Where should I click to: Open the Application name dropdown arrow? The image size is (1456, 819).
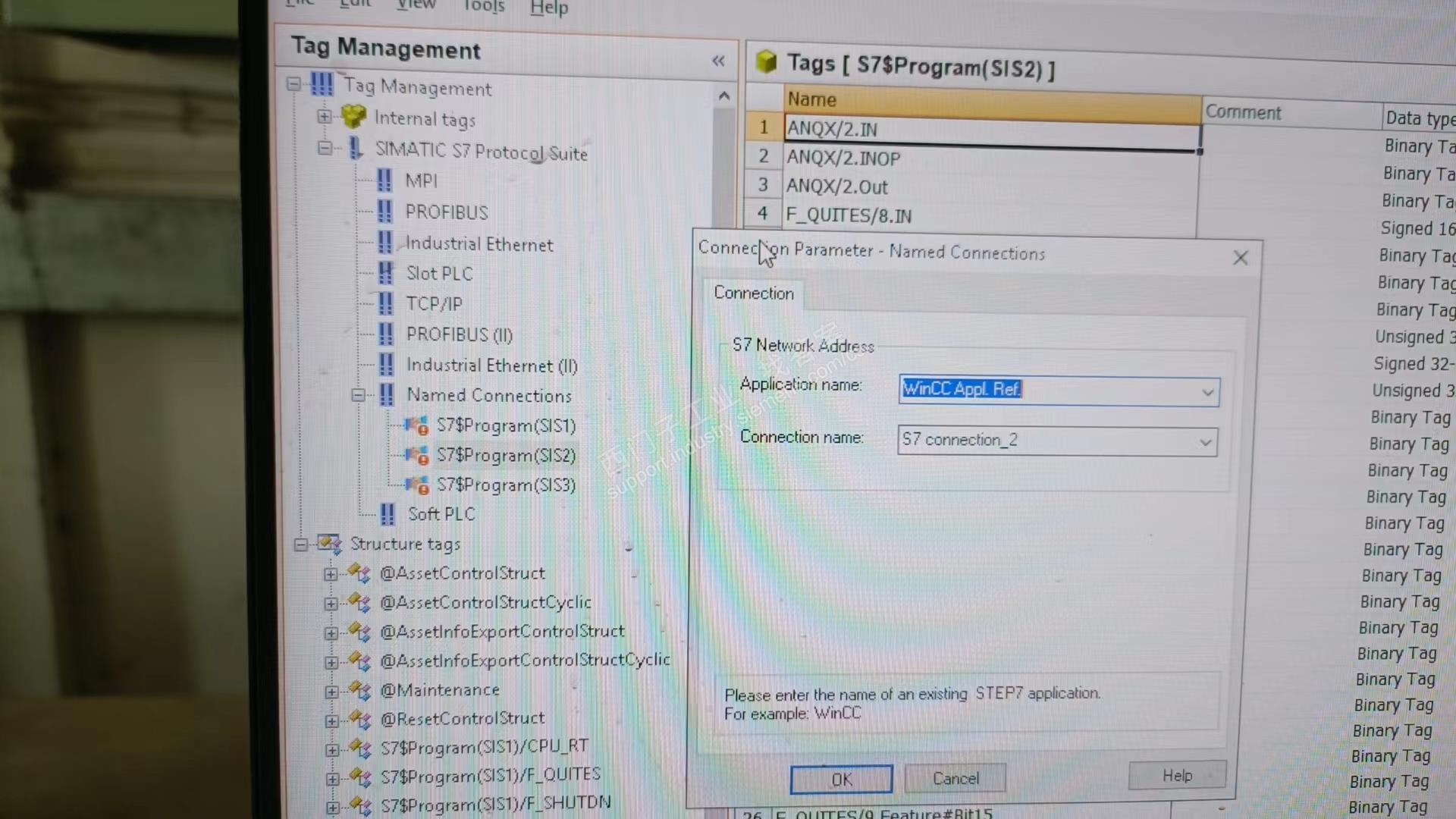point(1207,393)
